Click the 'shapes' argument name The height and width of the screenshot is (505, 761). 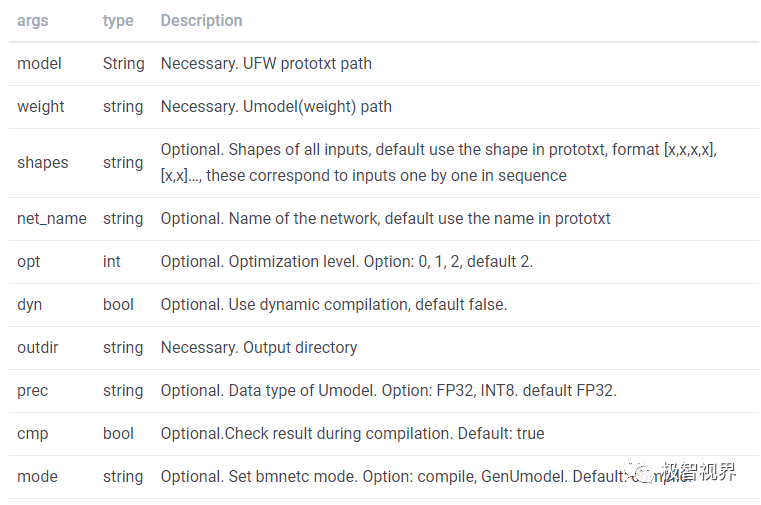[42, 162]
